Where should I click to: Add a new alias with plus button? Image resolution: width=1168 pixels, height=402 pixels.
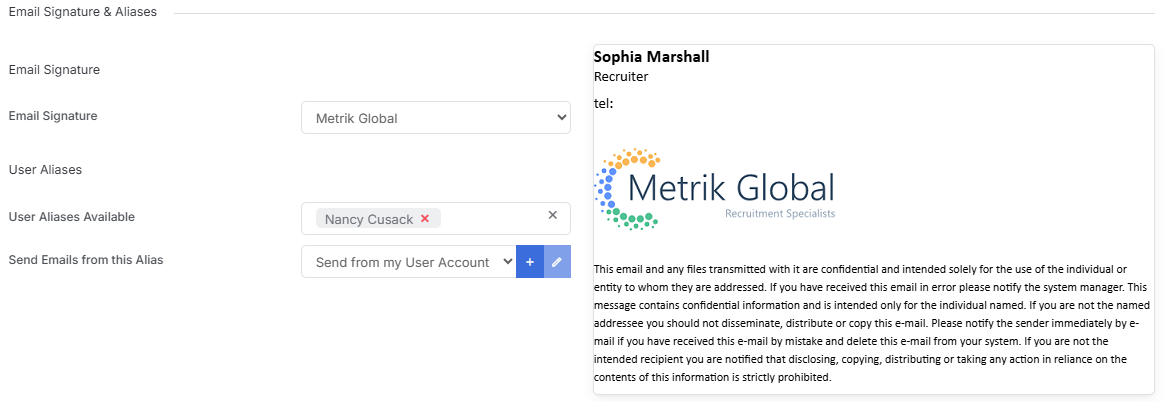(530, 262)
